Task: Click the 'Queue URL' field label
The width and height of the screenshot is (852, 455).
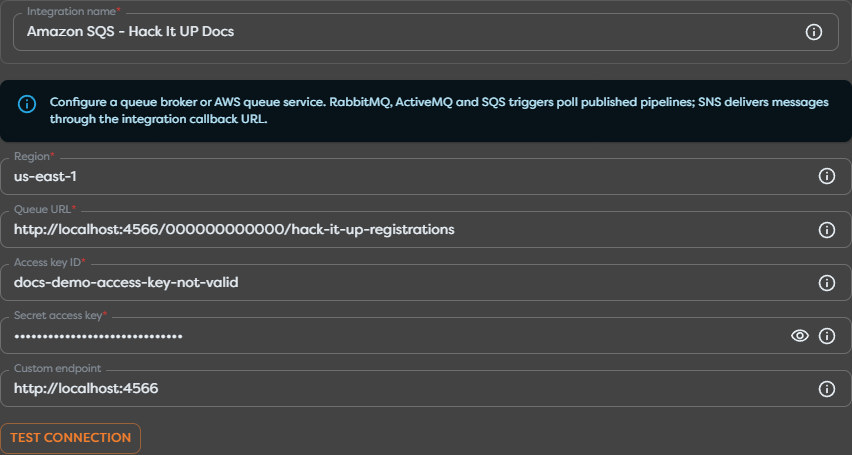Action: [x=45, y=209]
